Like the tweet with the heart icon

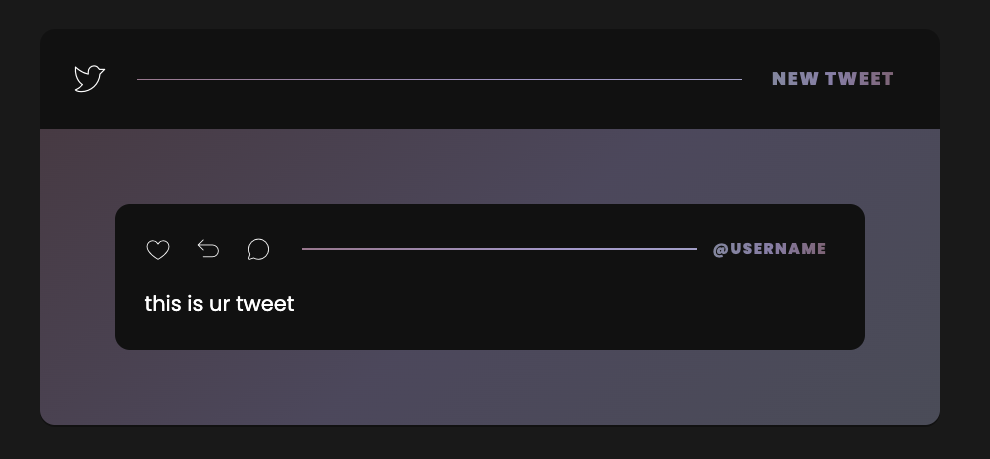(158, 249)
